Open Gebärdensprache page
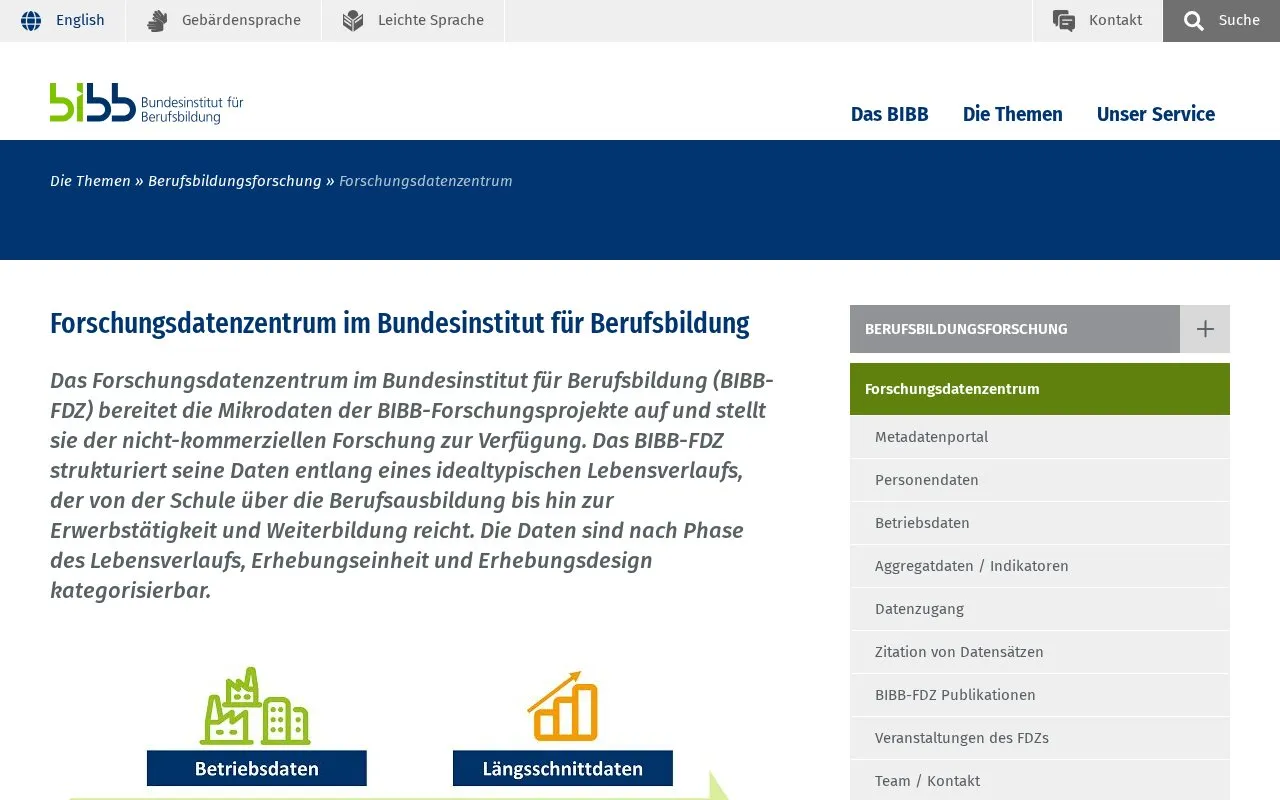Image resolution: width=1280 pixels, height=800 pixels. pos(241,20)
